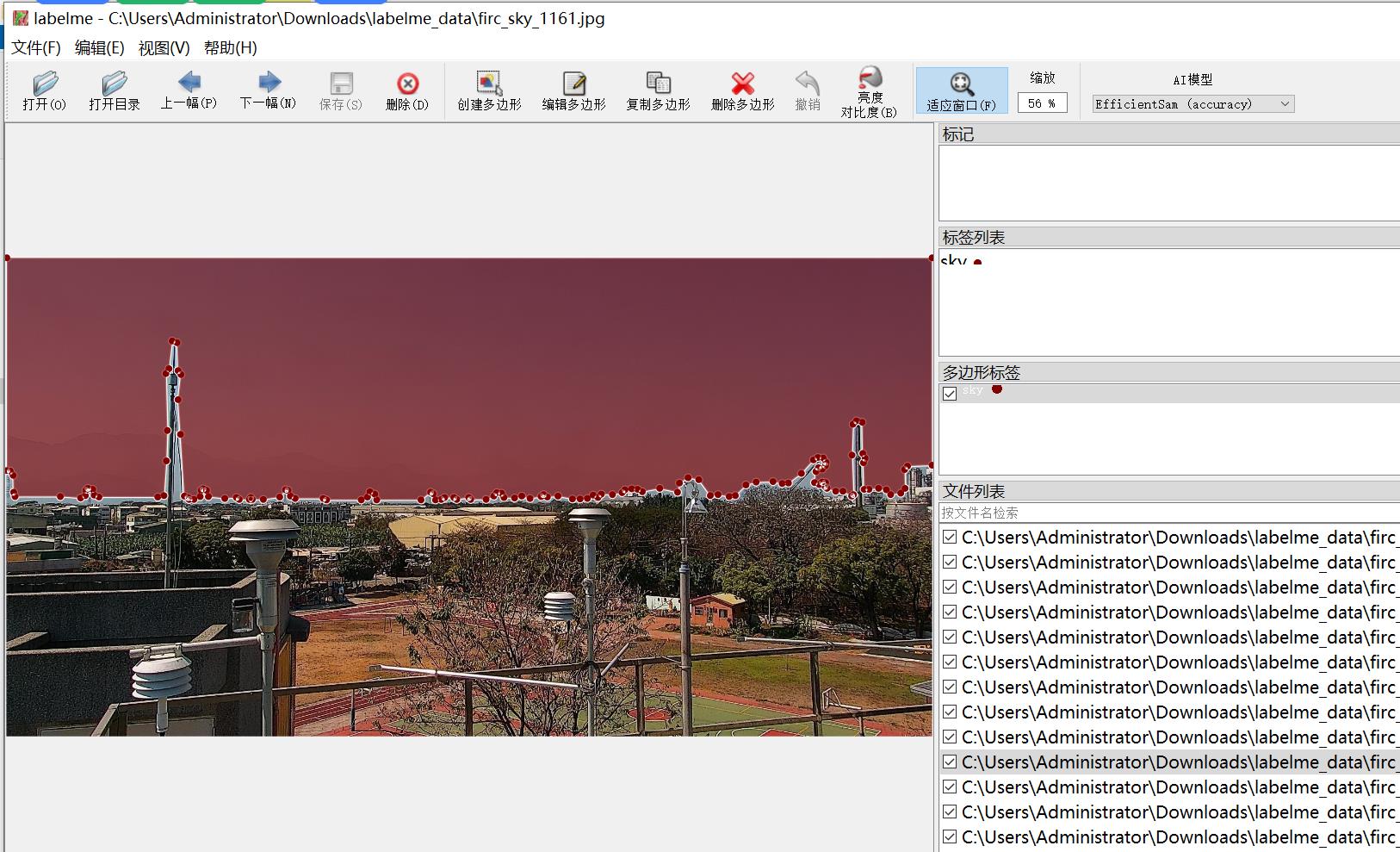This screenshot has height=852, width=1400.
Task: Select the ninth file path in file list
Action: [x=1180, y=737]
